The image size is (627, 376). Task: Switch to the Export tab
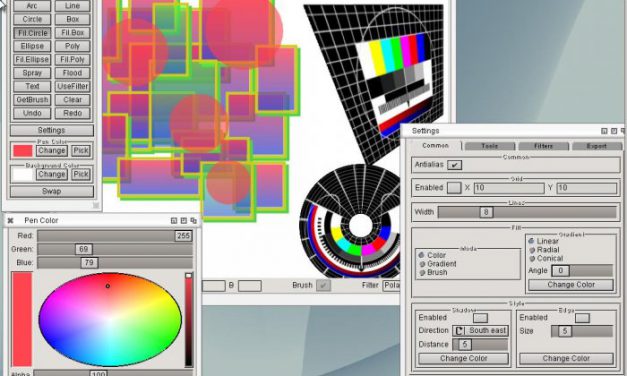coord(597,146)
